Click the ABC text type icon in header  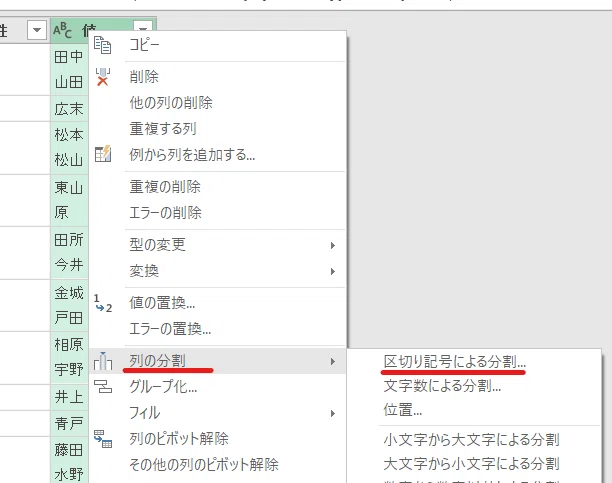pos(62,30)
